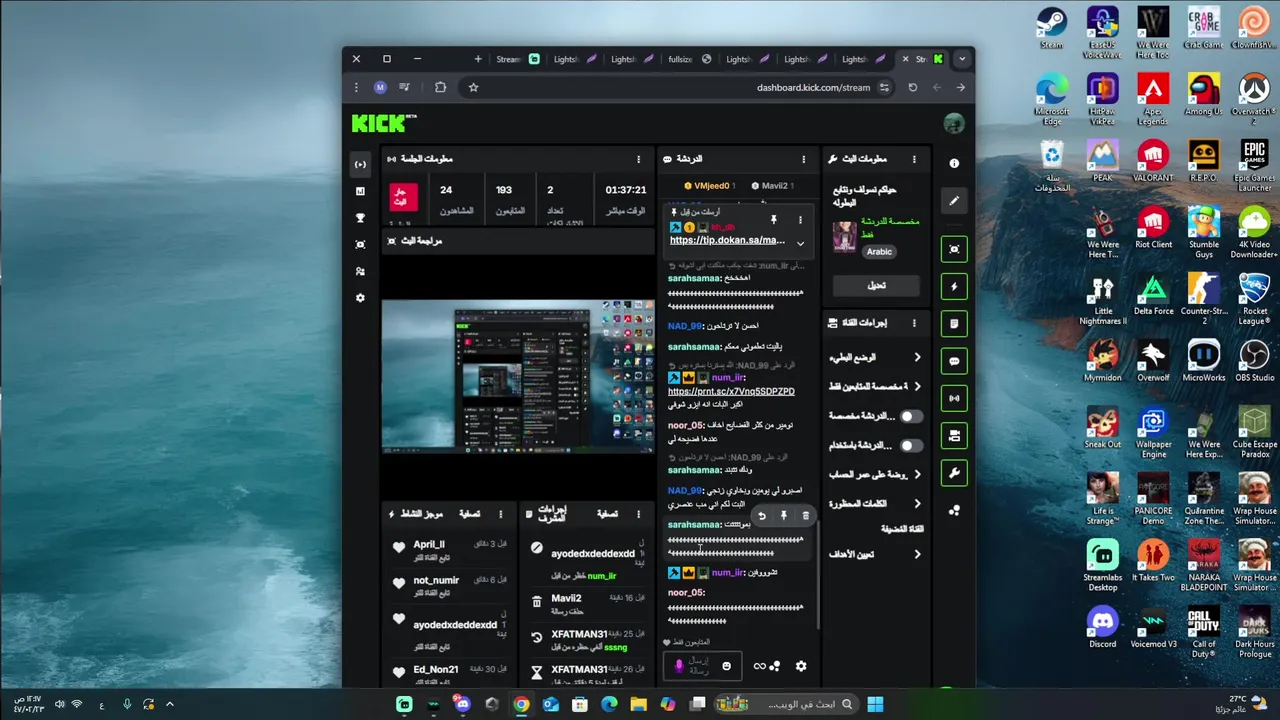Click the infinity icon beside chat input
Image resolution: width=1280 pixels, height=720 pixels.
[759, 666]
